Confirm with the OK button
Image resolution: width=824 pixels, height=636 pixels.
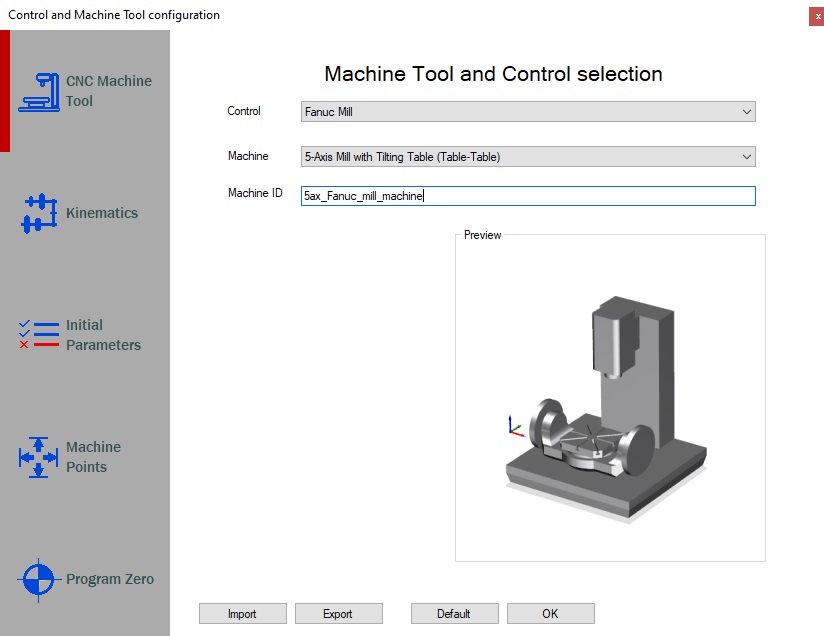[550, 613]
